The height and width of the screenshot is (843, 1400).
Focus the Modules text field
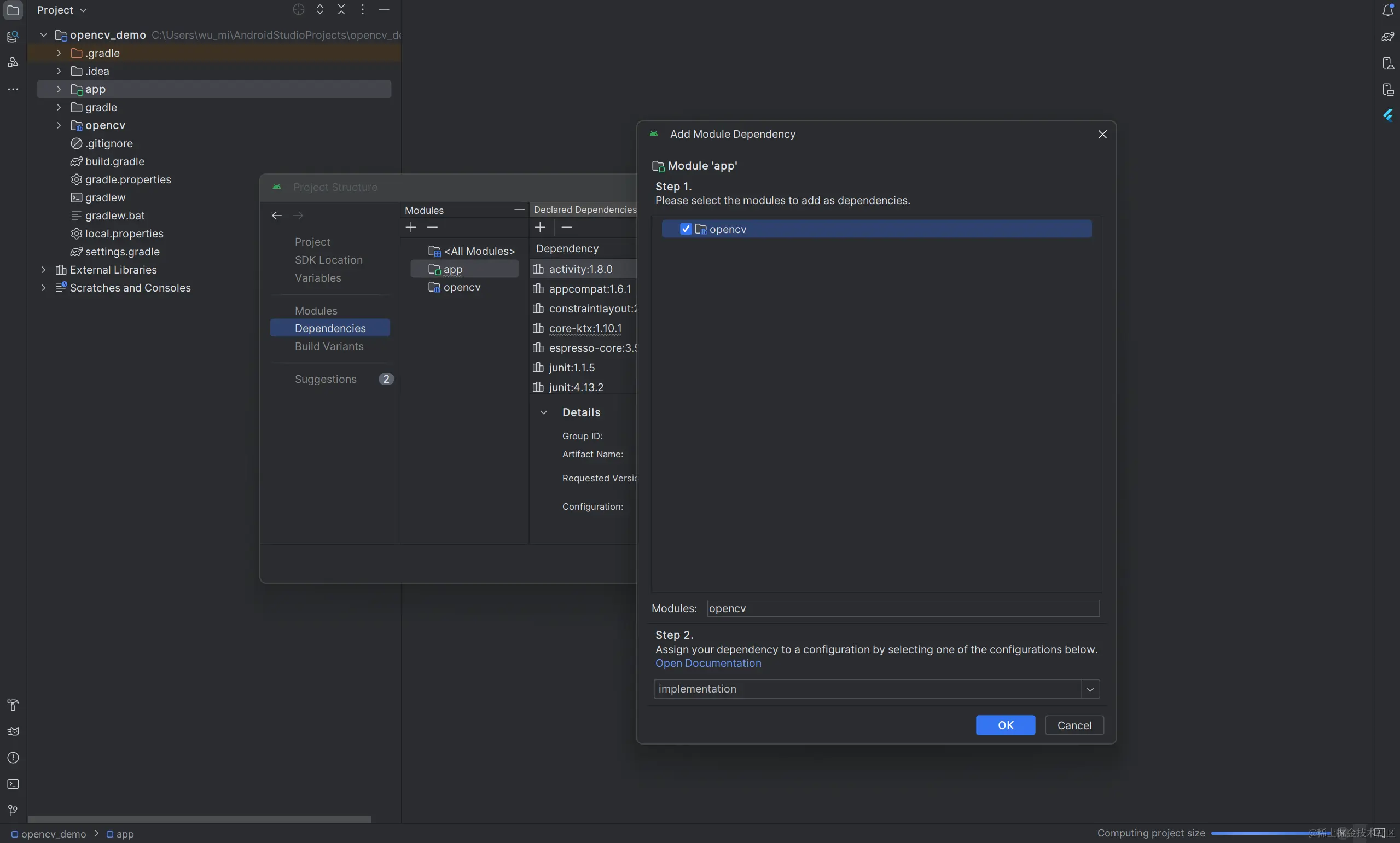coord(903,608)
